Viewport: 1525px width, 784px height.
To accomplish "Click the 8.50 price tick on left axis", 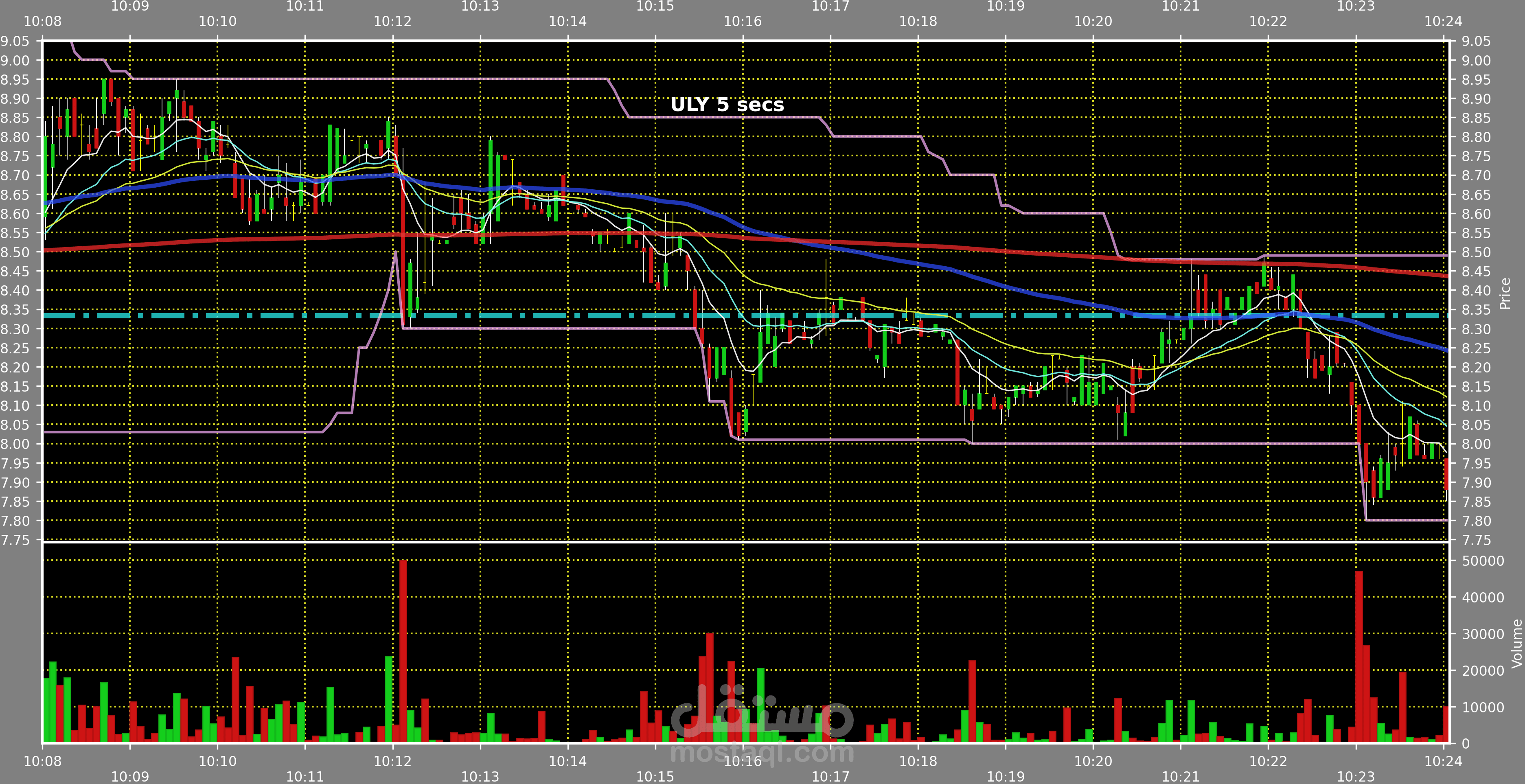I will pyautogui.click(x=15, y=252).
